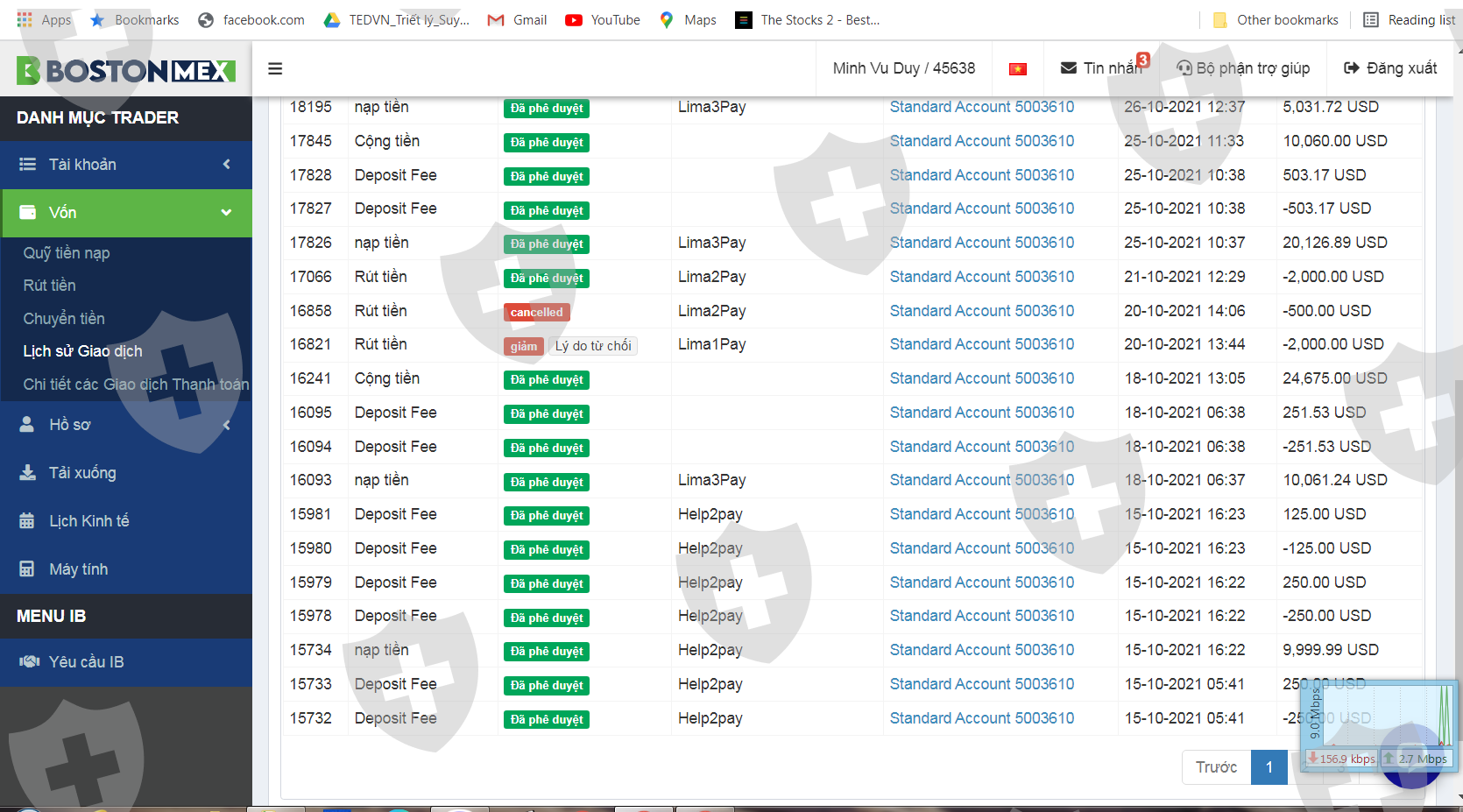Click the Vietnam flag language icon
This screenshot has height=812, width=1463.
coord(1017,68)
